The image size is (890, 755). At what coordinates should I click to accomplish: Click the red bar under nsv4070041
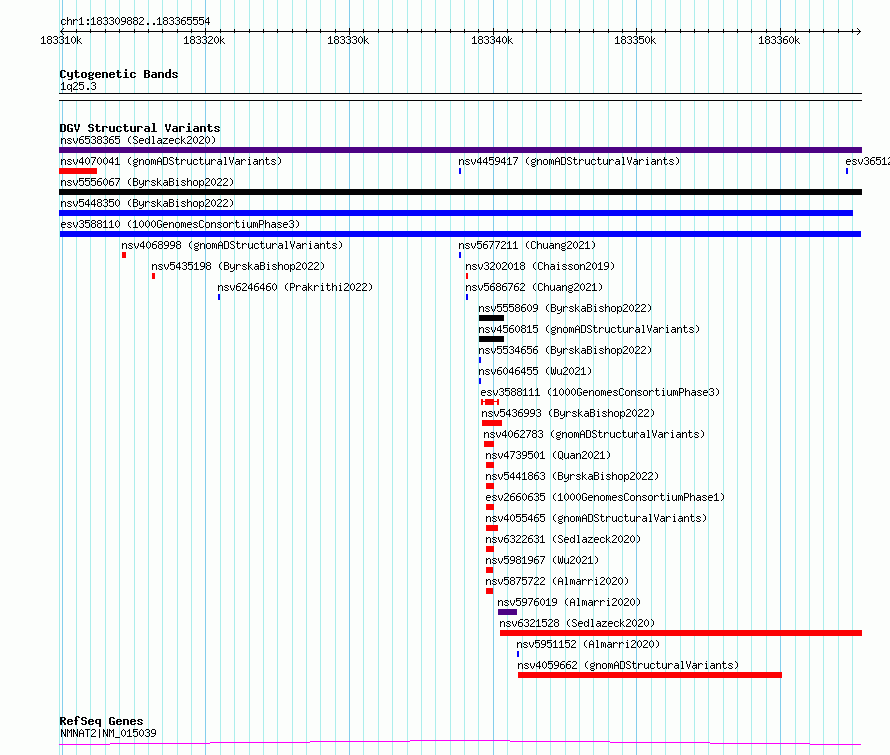pos(78,171)
